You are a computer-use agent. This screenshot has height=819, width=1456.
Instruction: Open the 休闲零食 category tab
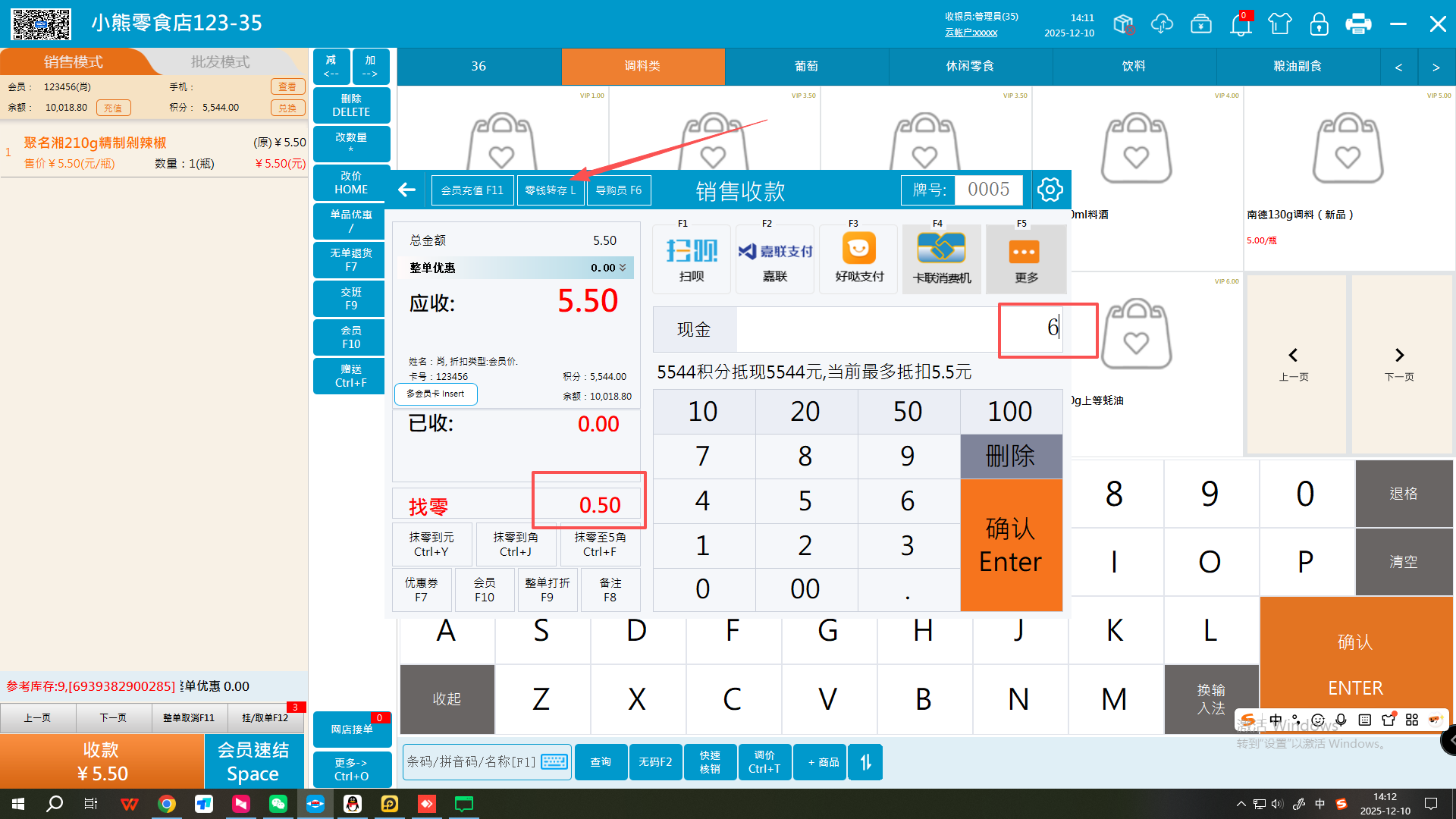(970, 66)
